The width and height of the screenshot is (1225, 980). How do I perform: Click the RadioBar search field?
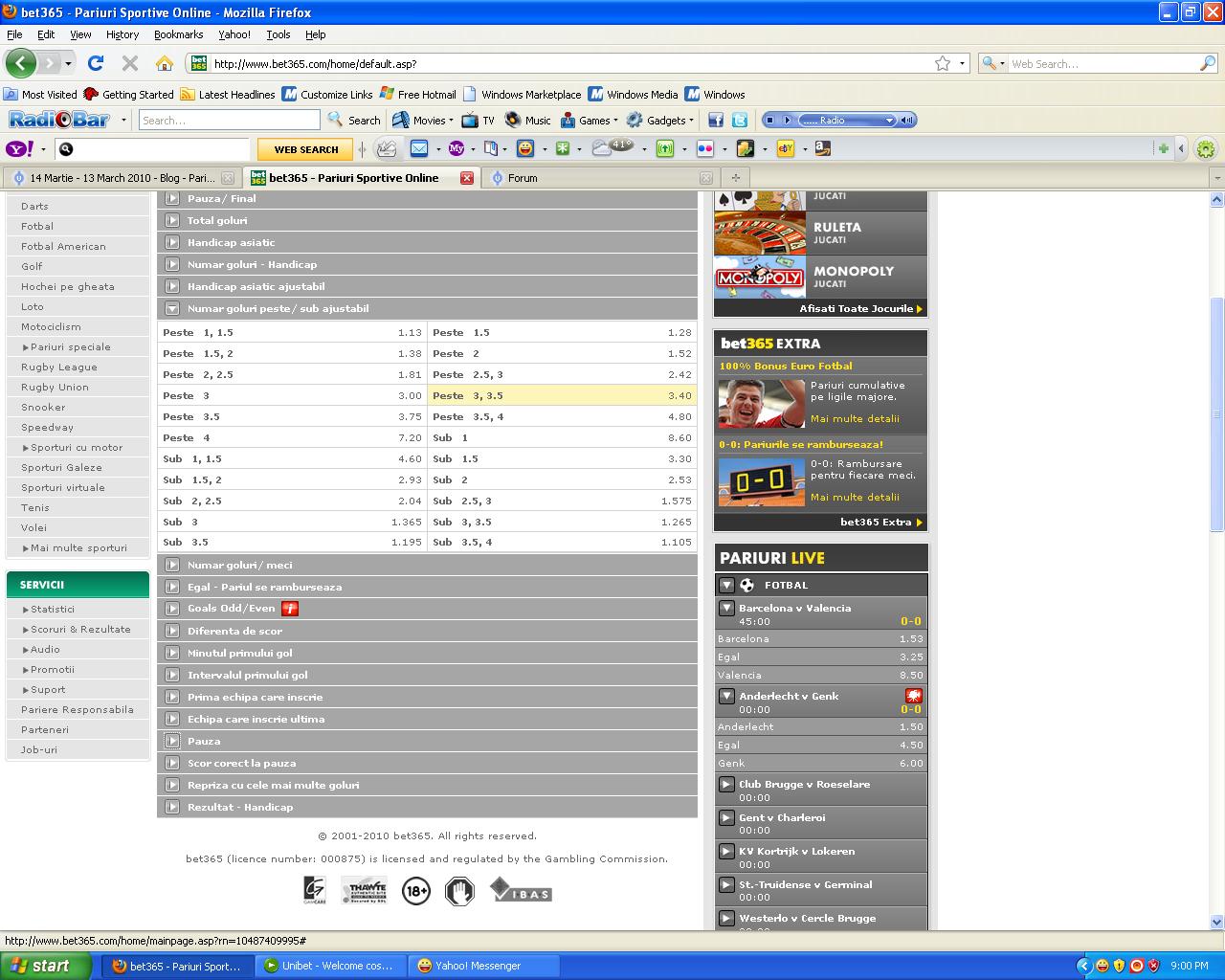click(229, 120)
